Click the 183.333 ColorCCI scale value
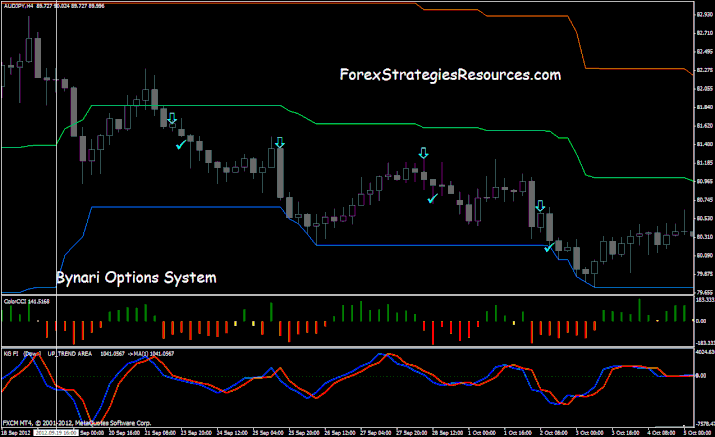 pos(705,300)
